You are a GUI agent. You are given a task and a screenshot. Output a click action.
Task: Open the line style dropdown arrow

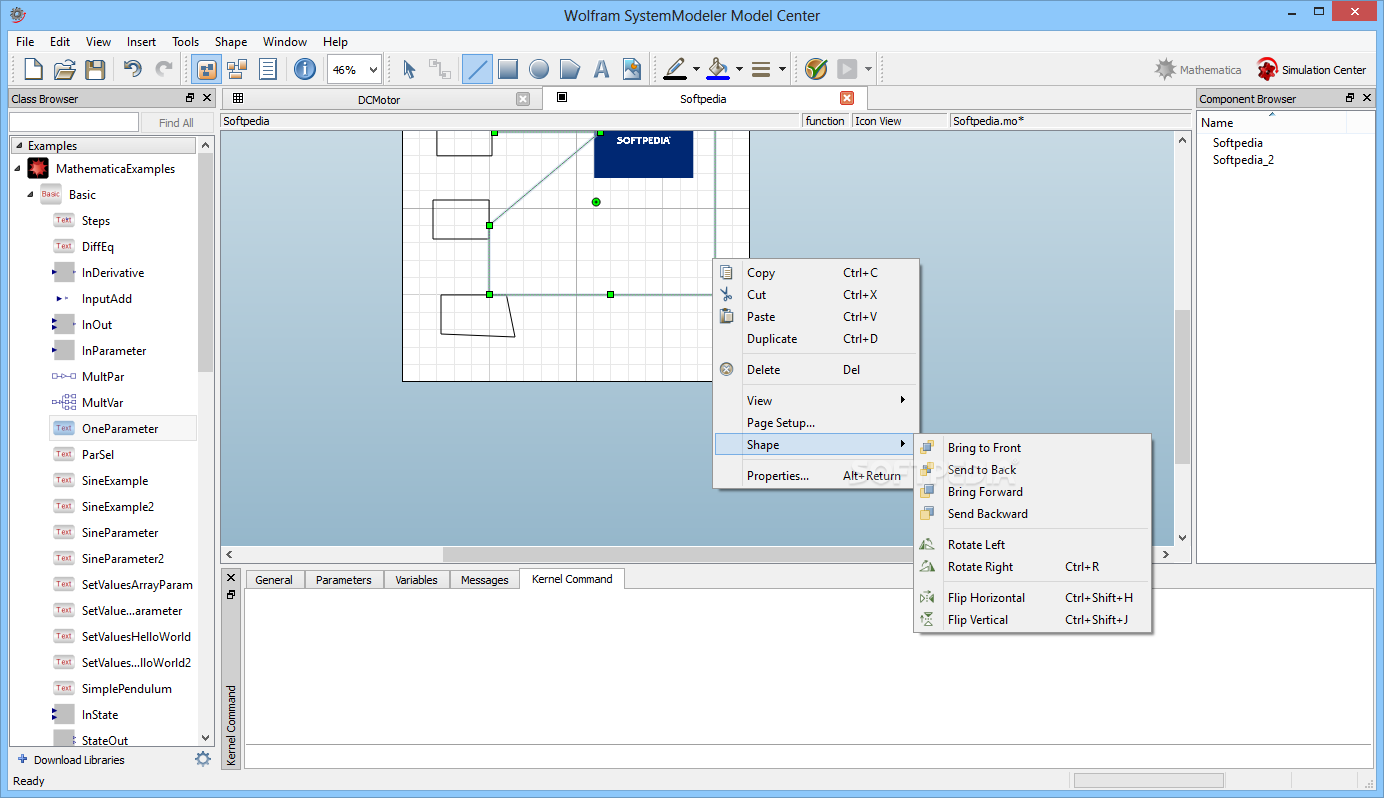point(781,70)
